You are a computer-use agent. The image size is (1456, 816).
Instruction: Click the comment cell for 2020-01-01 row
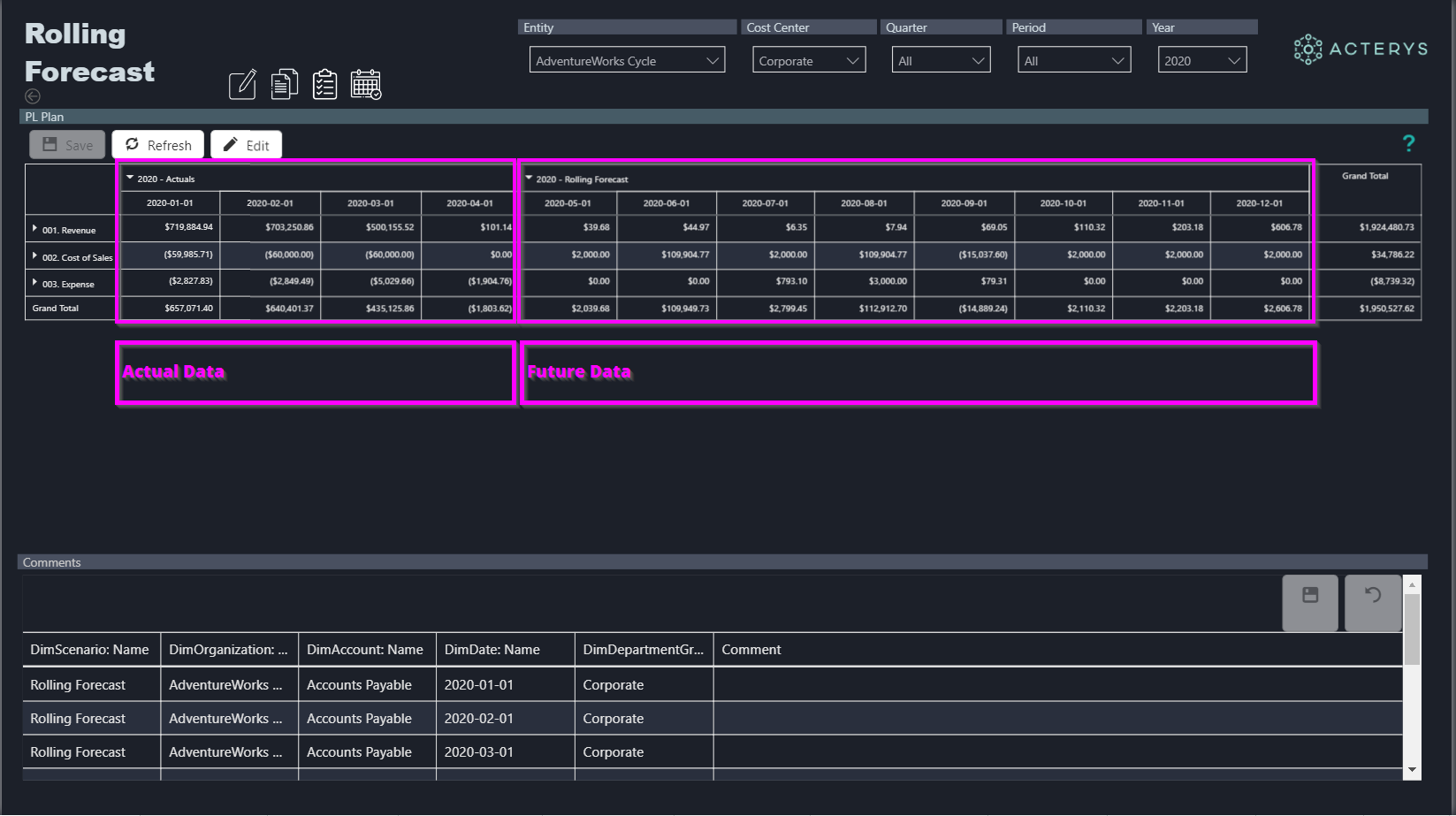coord(1058,685)
